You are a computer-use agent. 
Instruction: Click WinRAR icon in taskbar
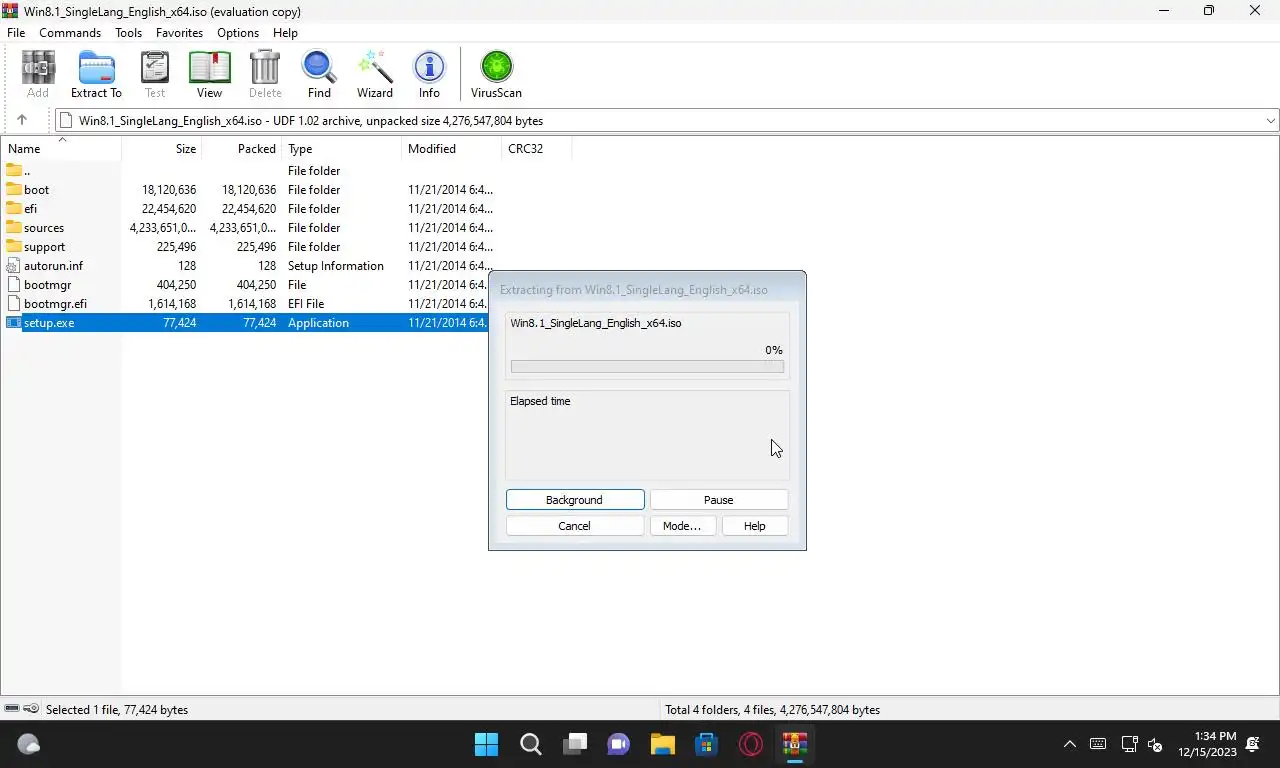pos(795,744)
